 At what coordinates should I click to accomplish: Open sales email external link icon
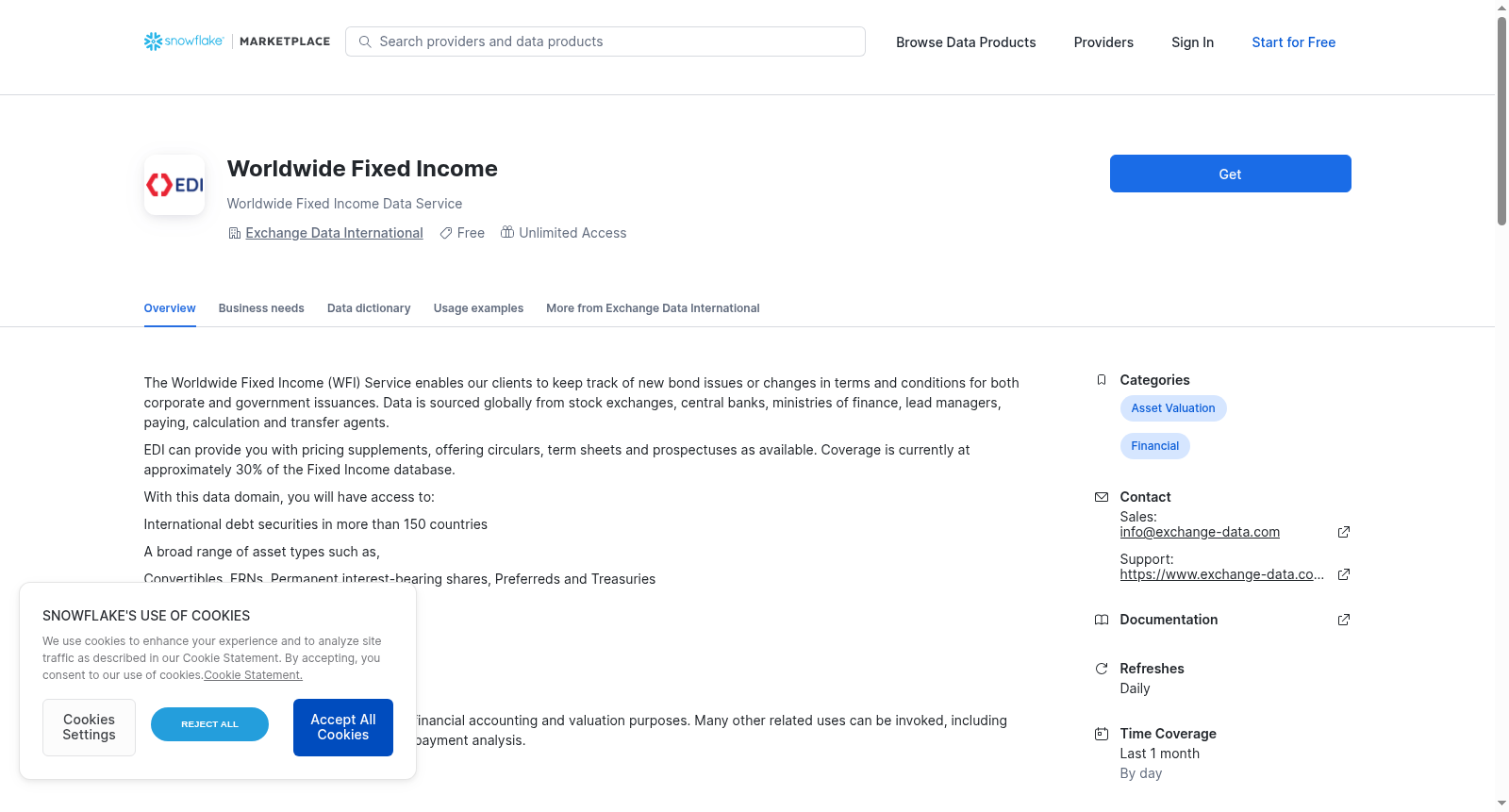[1344, 532]
